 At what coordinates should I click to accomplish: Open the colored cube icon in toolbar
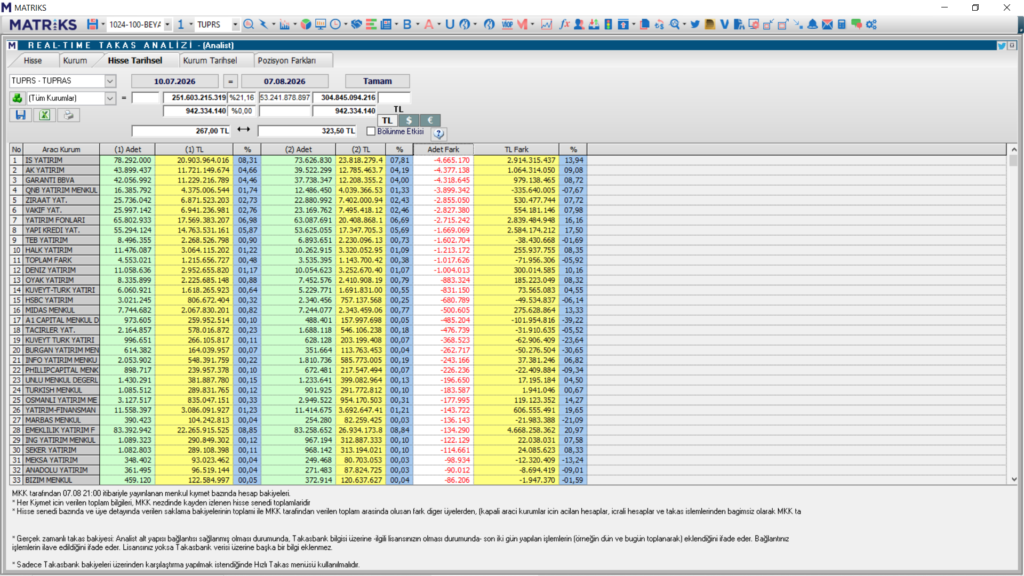pos(306,24)
